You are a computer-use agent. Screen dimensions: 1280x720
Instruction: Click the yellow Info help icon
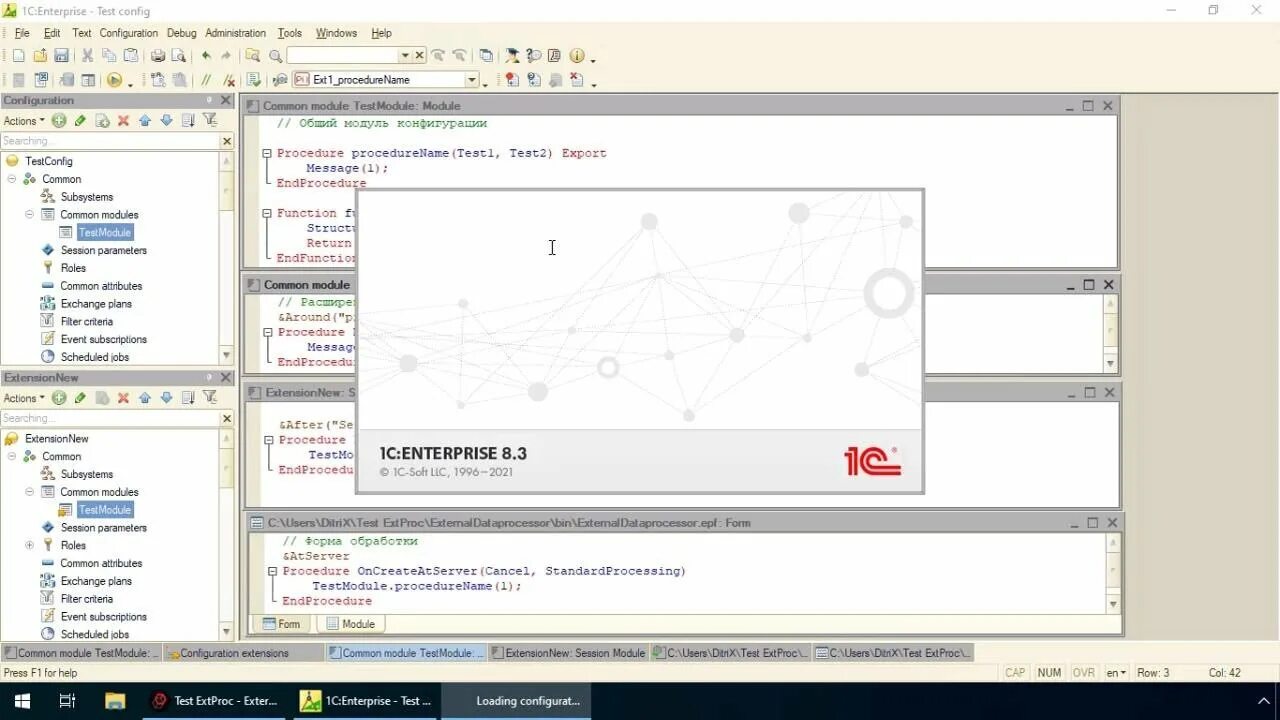click(x=577, y=56)
